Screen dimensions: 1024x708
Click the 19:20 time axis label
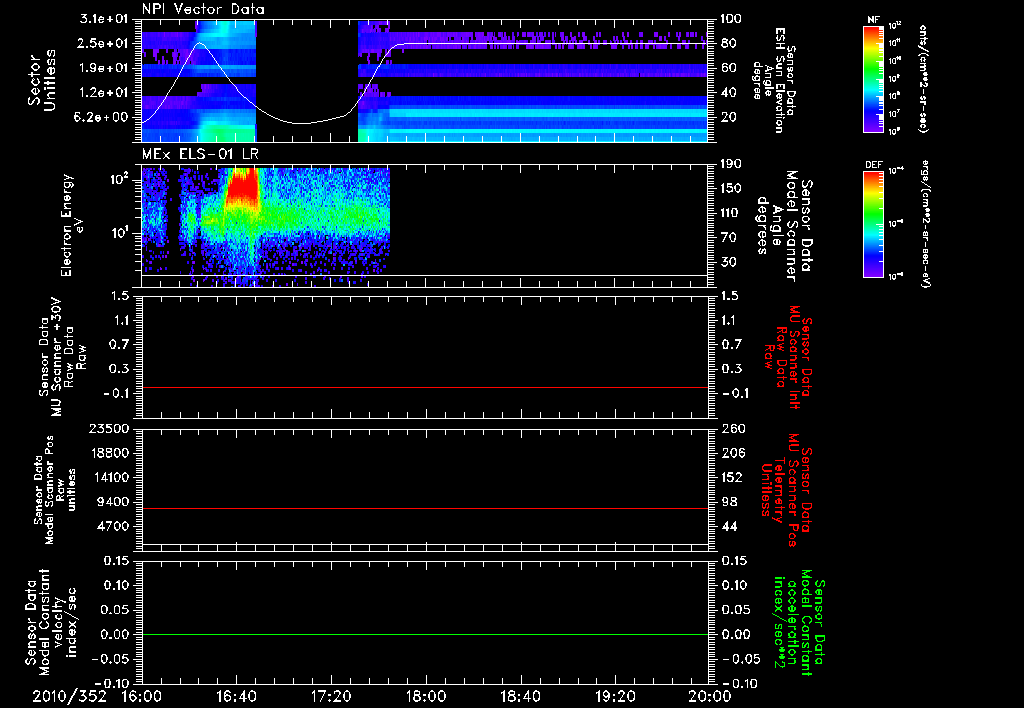(x=614, y=696)
